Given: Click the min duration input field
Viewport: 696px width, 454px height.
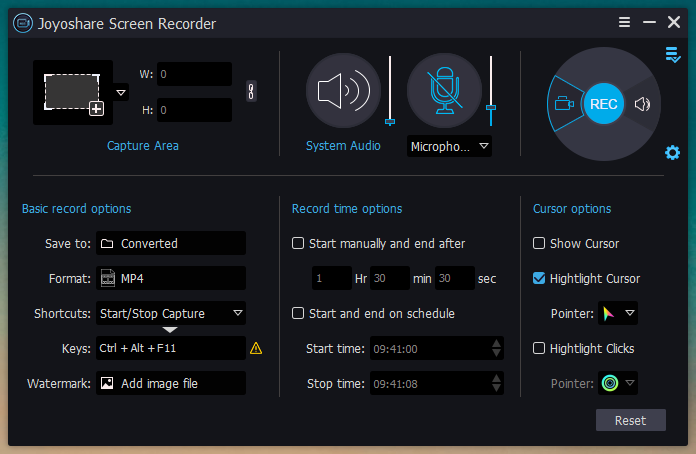Looking at the screenshot, I should click(390, 278).
